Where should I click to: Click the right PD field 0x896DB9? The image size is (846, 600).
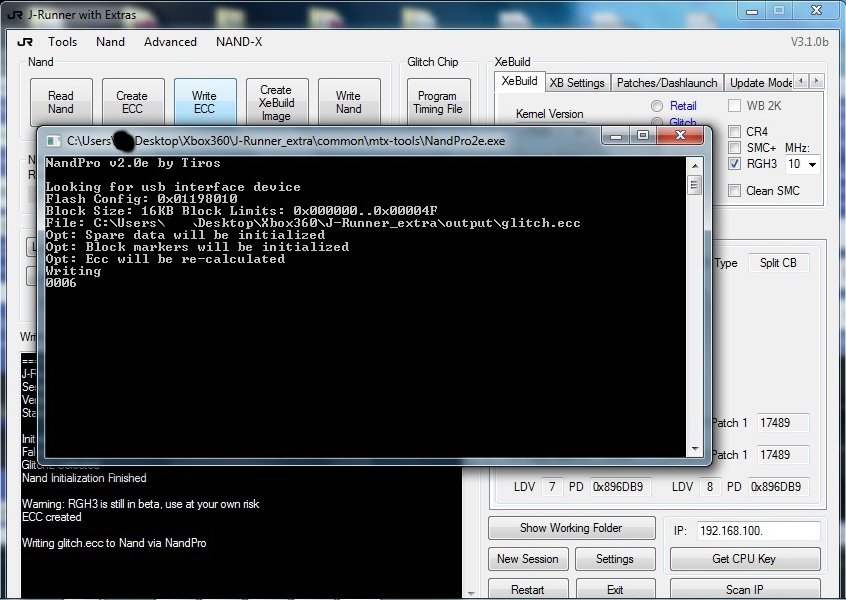[x=779, y=487]
